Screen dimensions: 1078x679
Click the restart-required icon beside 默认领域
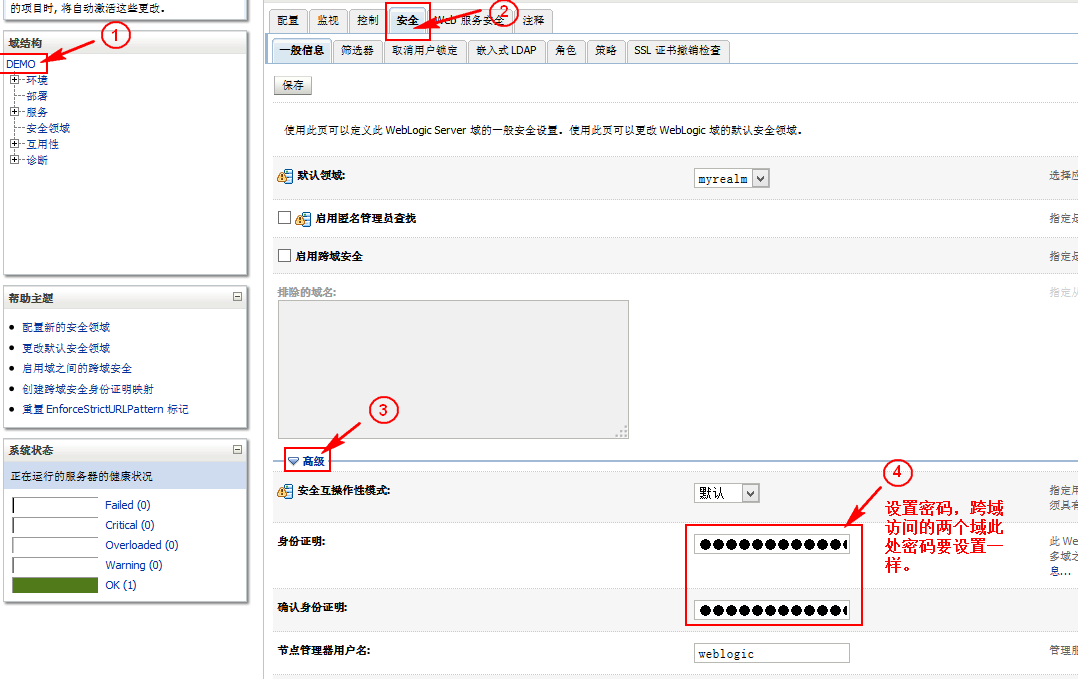(x=285, y=176)
